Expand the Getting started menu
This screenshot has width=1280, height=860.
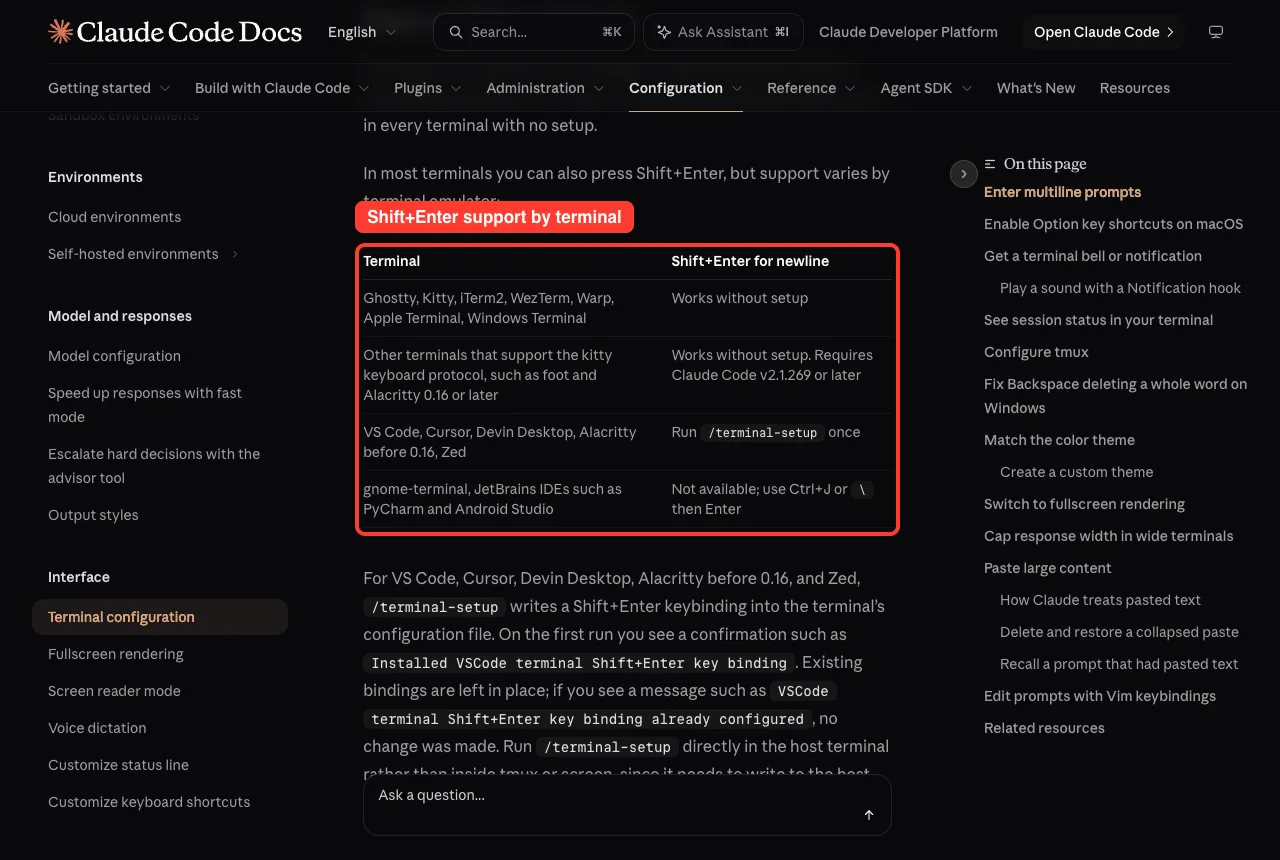pos(109,88)
